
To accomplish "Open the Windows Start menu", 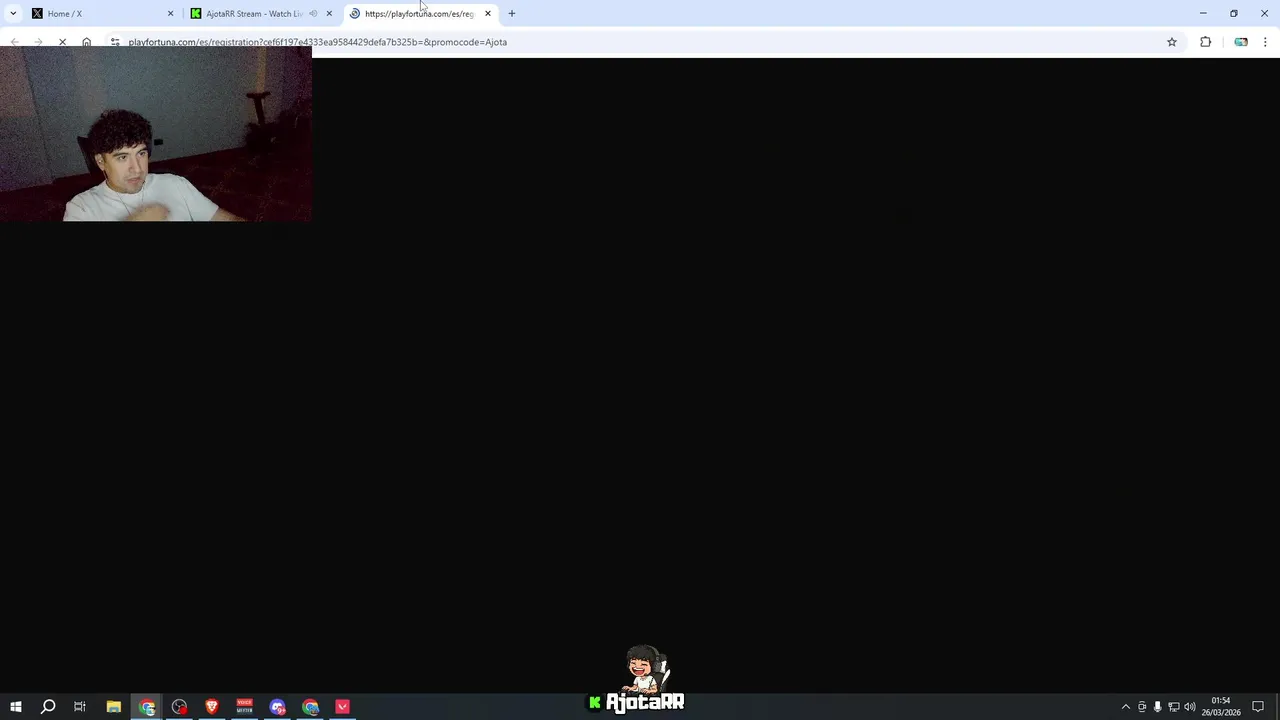I will (x=16, y=707).
